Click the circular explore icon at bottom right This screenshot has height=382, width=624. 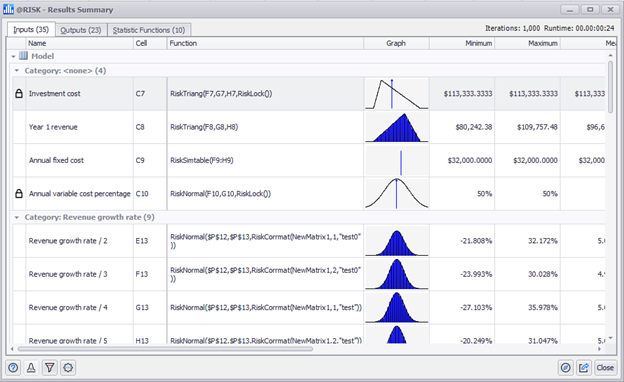pyautogui.click(x=566, y=368)
